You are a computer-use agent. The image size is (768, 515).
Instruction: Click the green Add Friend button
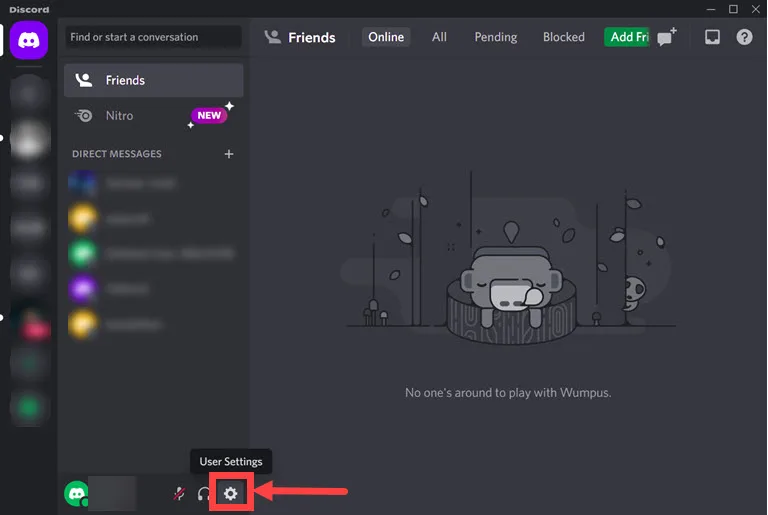[x=627, y=37]
